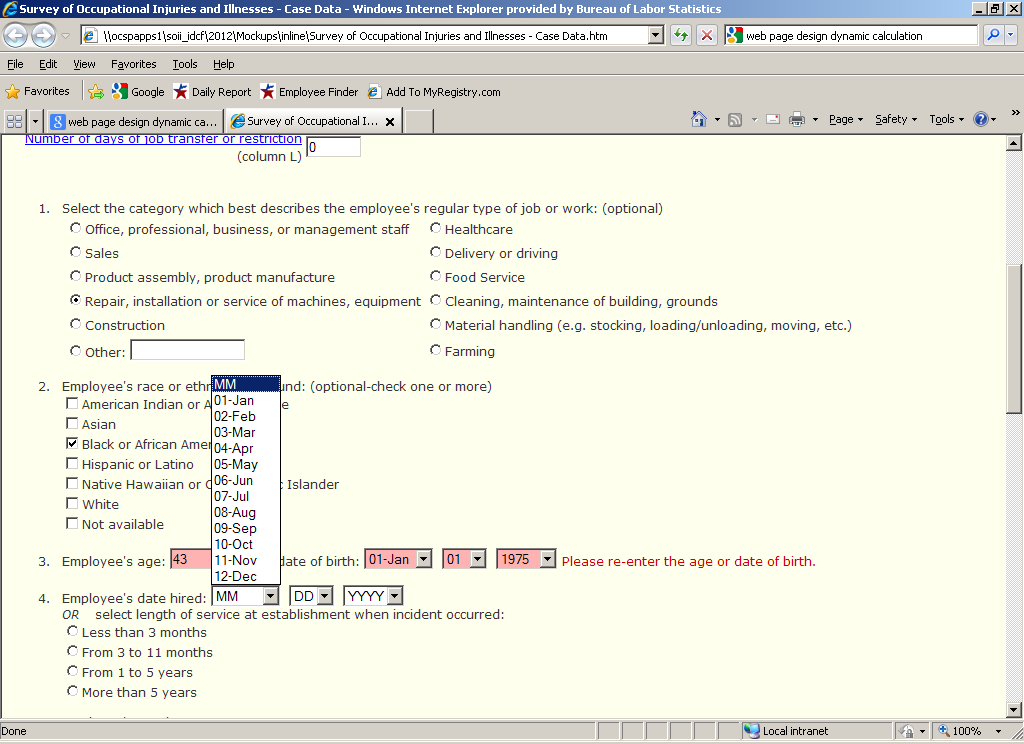Click the Favorites star icon
This screenshot has height=744, width=1024.
tap(13, 91)
